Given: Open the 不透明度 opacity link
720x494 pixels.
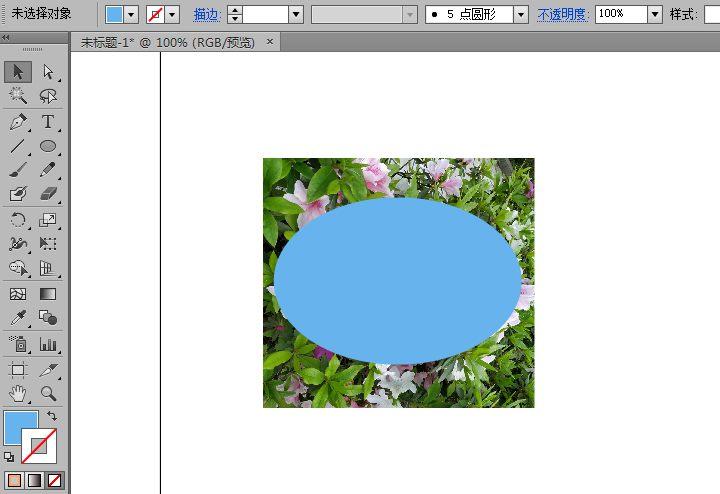Looking at the screenshot, I should pos(563,15).
